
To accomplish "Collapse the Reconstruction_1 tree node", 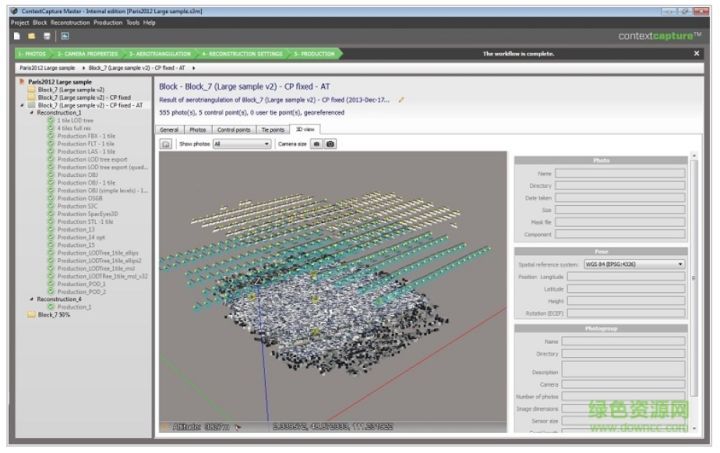I will point(31,113).
